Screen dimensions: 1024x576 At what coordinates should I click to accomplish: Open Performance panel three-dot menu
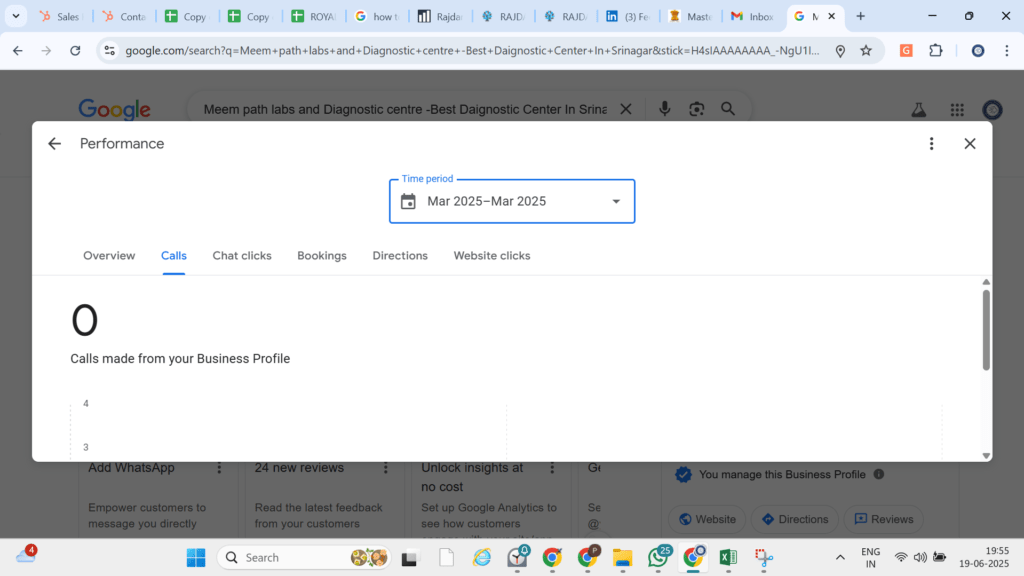[931, 144]
